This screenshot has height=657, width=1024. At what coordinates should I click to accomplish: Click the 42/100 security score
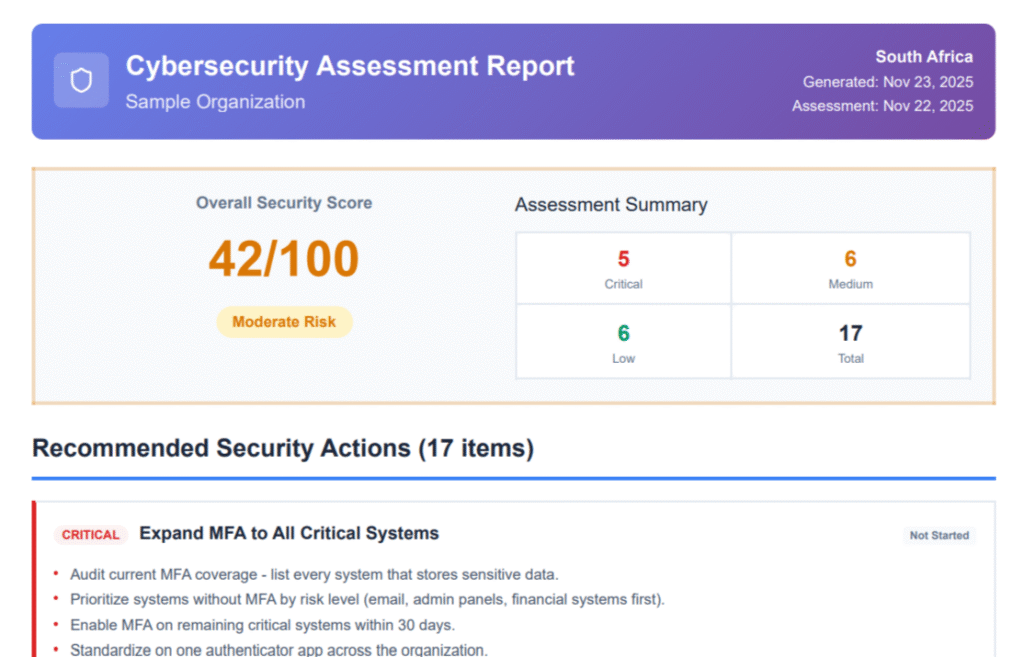[284, 260]
